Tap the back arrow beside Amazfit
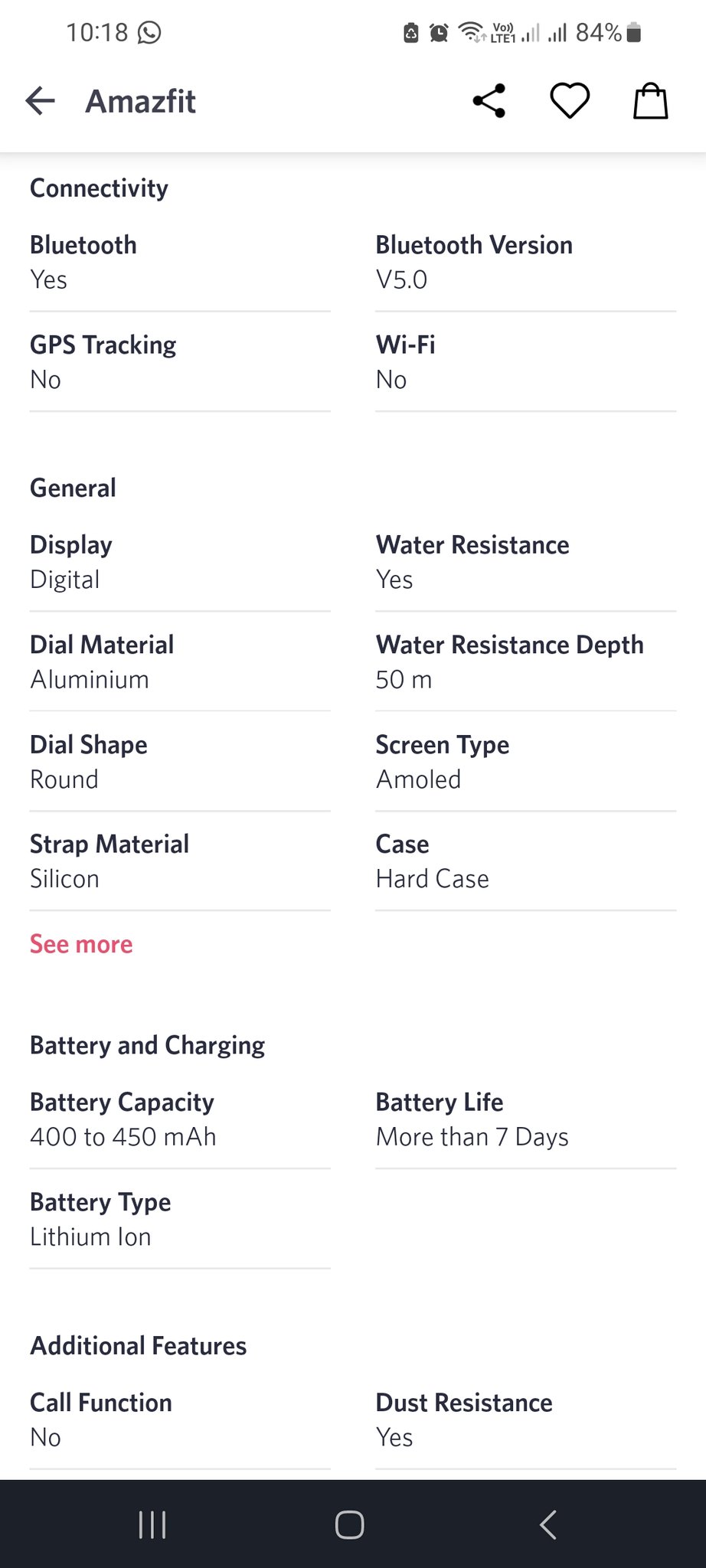The width and height of the screenshot is (706, 1568). click(x=41, y=100)
